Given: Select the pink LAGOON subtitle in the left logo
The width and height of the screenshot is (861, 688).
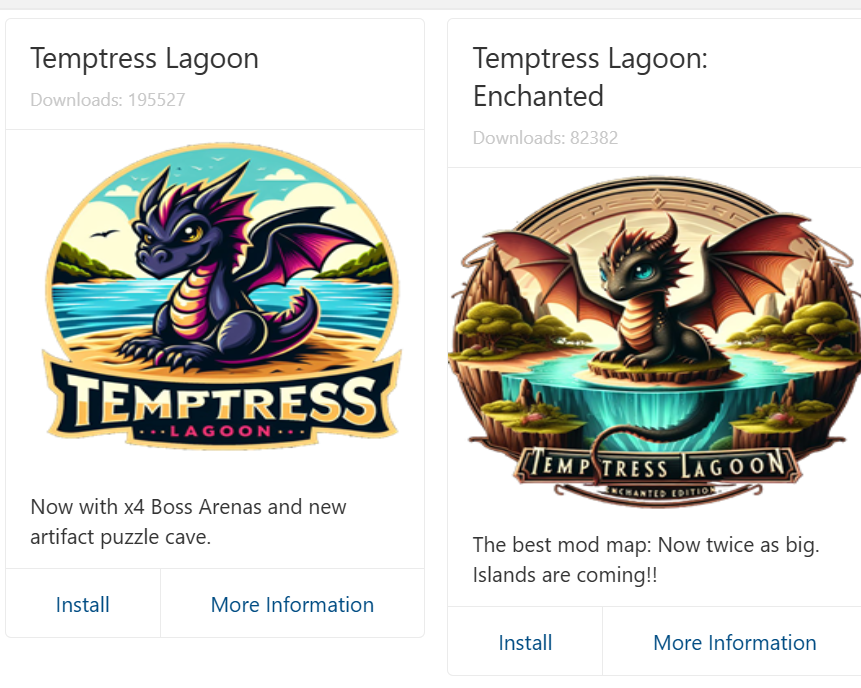Looking at the screenshot, I should [221, 432].
